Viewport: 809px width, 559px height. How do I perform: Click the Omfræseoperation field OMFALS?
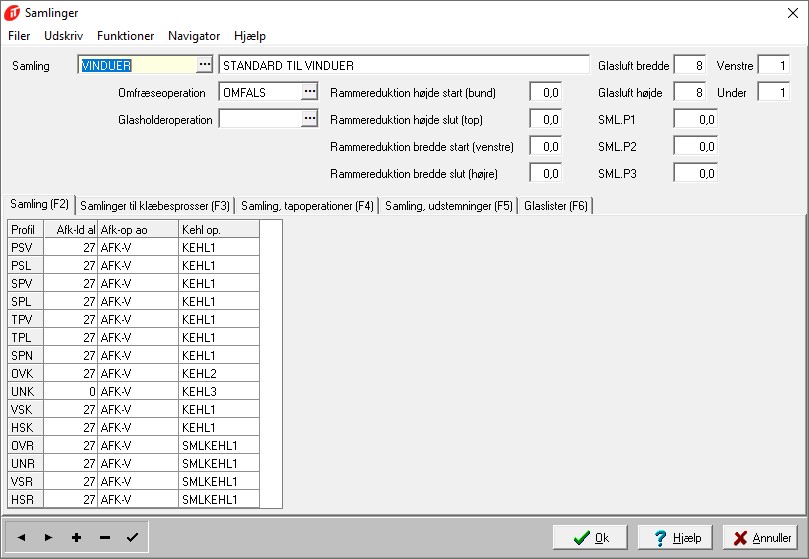click(261, 92)
